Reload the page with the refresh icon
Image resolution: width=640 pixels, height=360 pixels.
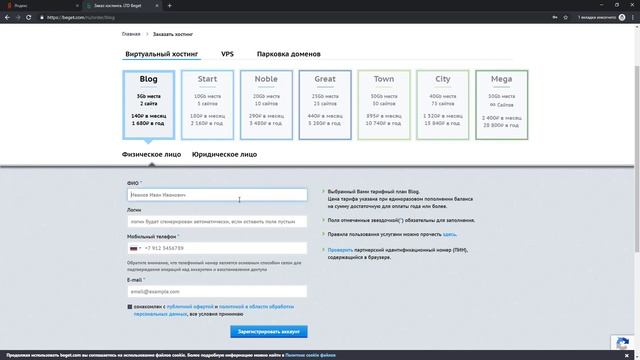click(x=29, y=18)
